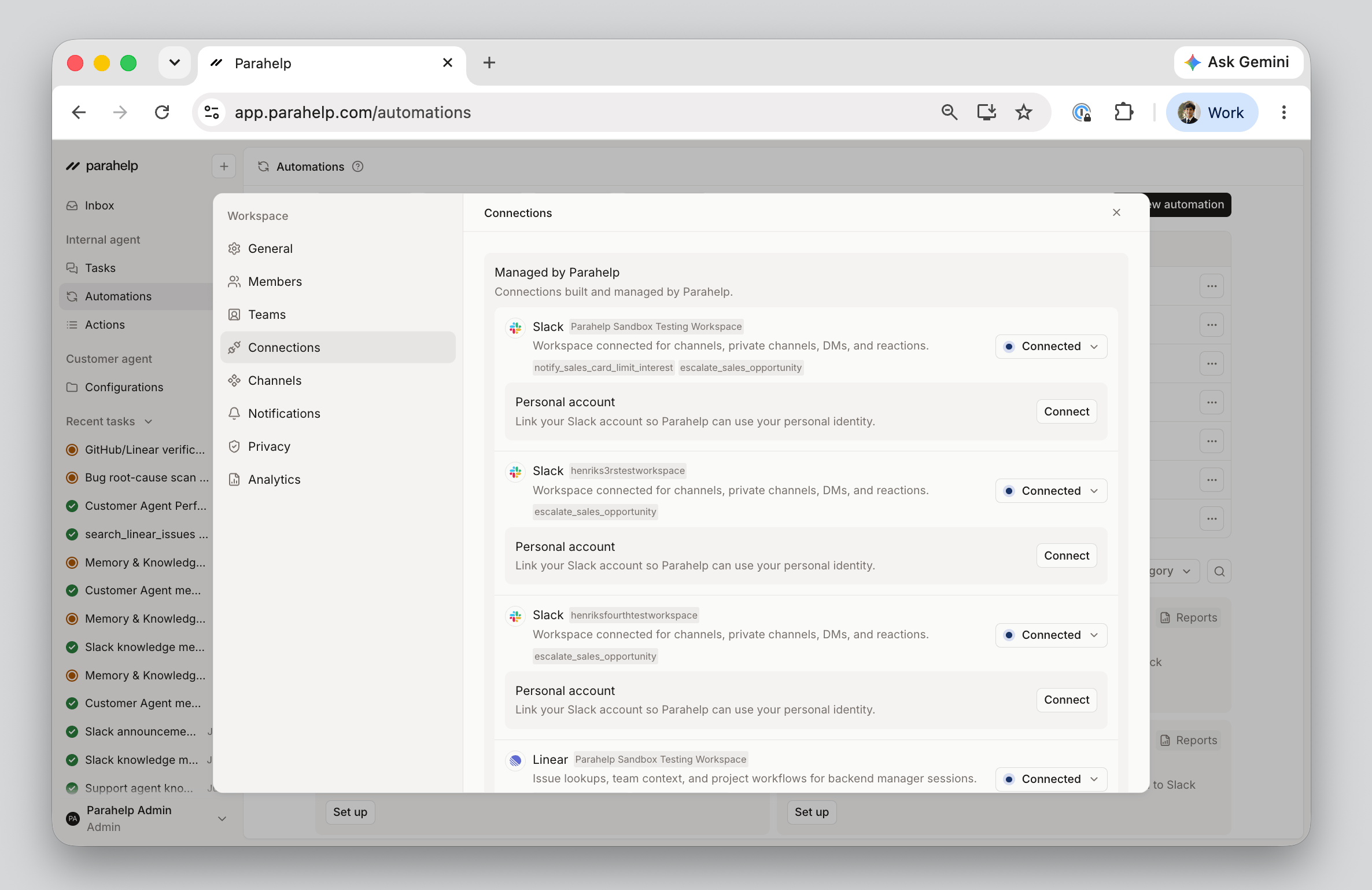Expand Connected dropdown for Linear connection
Image resolution: width=1372 pixels, height=890 pixels.
pos(1051,779)
